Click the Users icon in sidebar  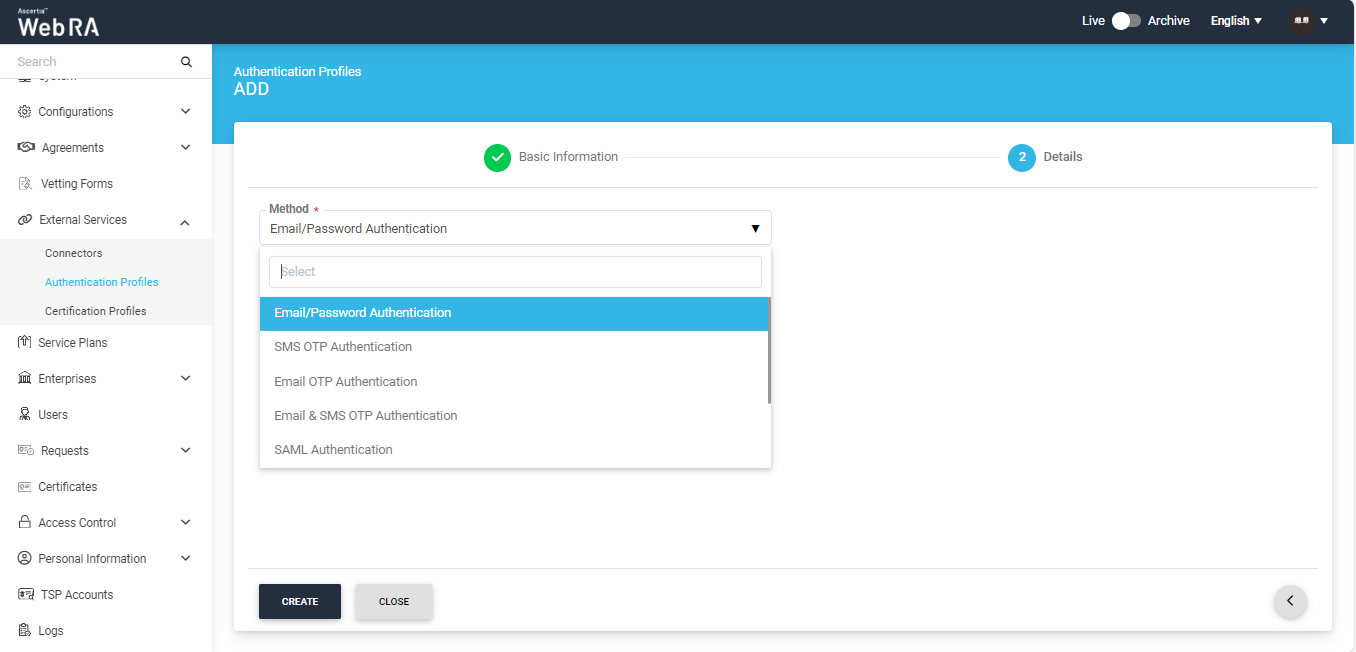tap(25, 415)
